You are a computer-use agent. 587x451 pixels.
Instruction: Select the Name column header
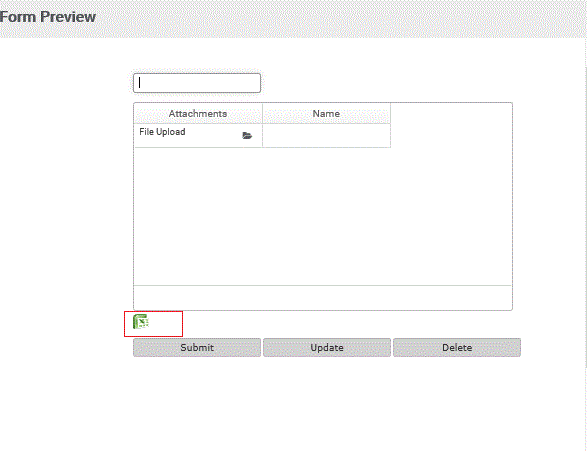326,113
